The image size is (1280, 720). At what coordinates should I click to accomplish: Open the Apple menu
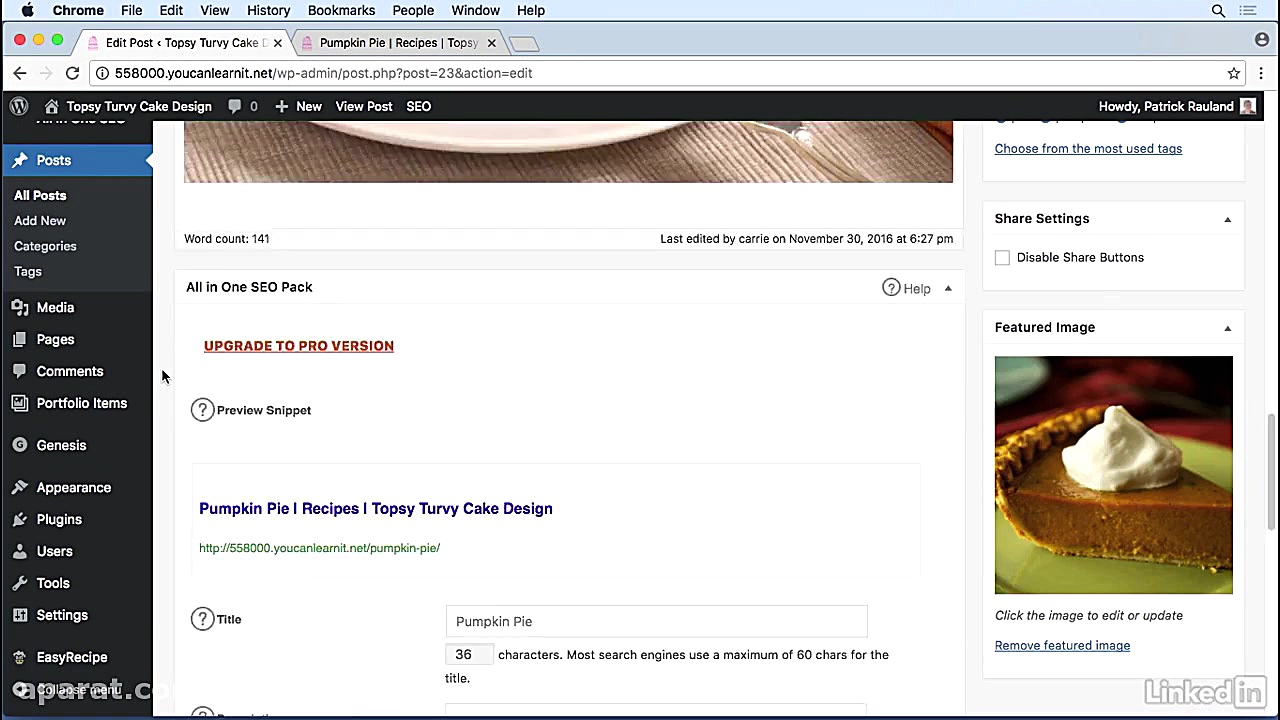click(x=28, y=11)
